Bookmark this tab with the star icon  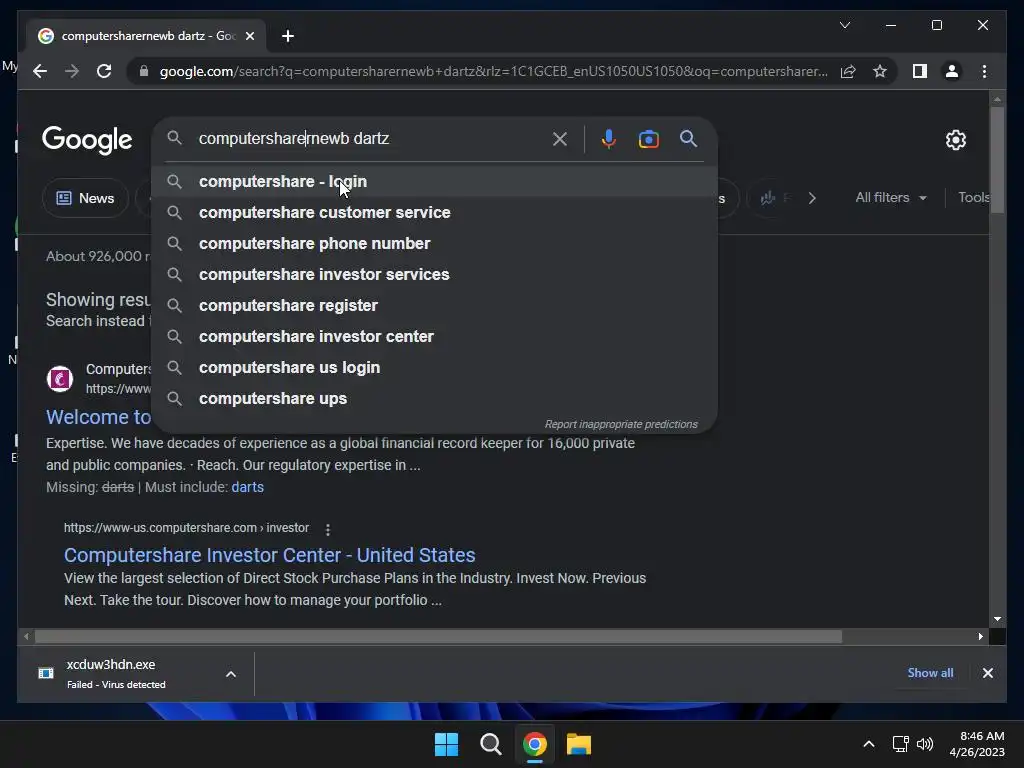(880, 71)
